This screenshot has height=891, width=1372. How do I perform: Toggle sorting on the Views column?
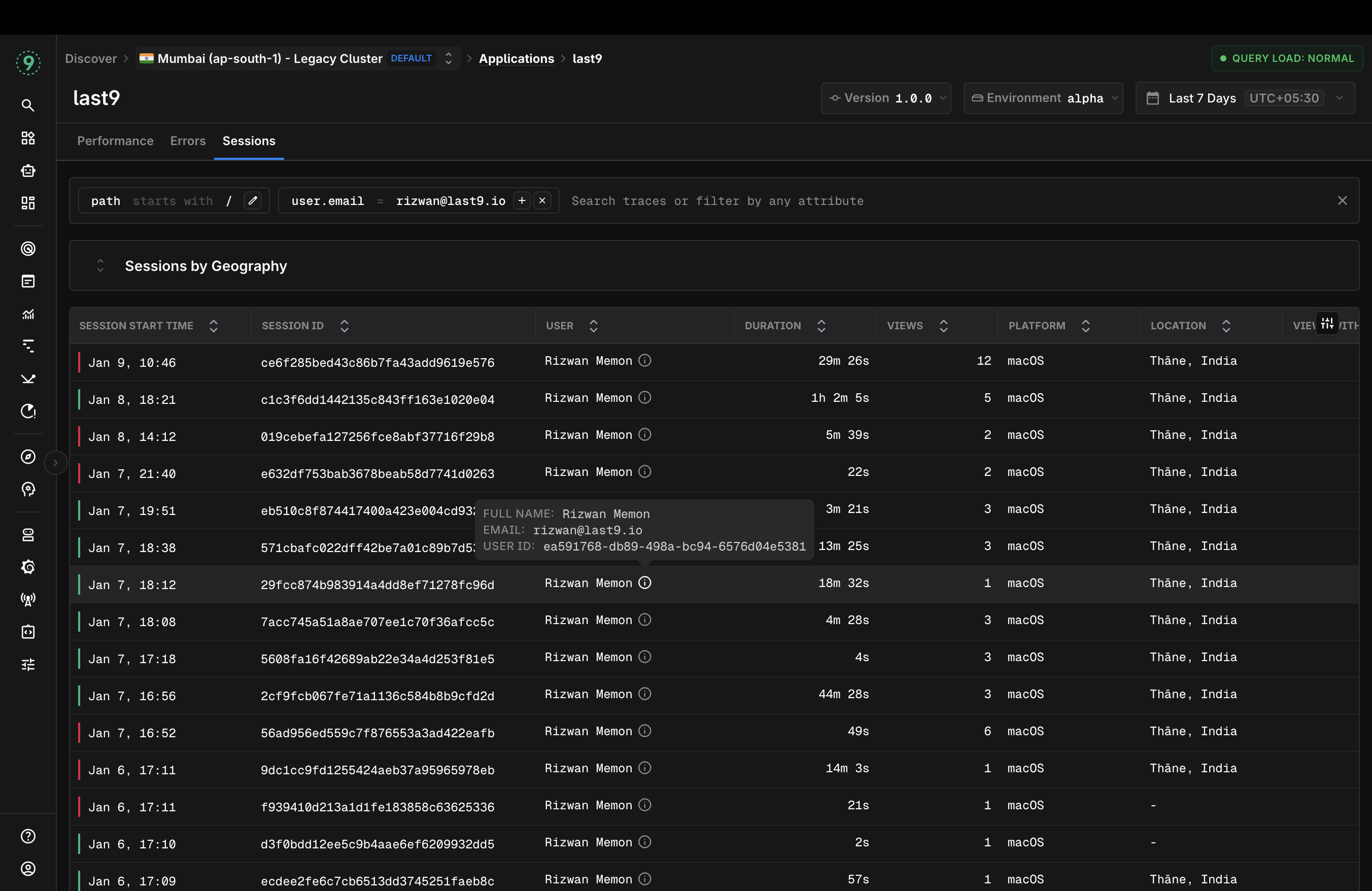944,326
